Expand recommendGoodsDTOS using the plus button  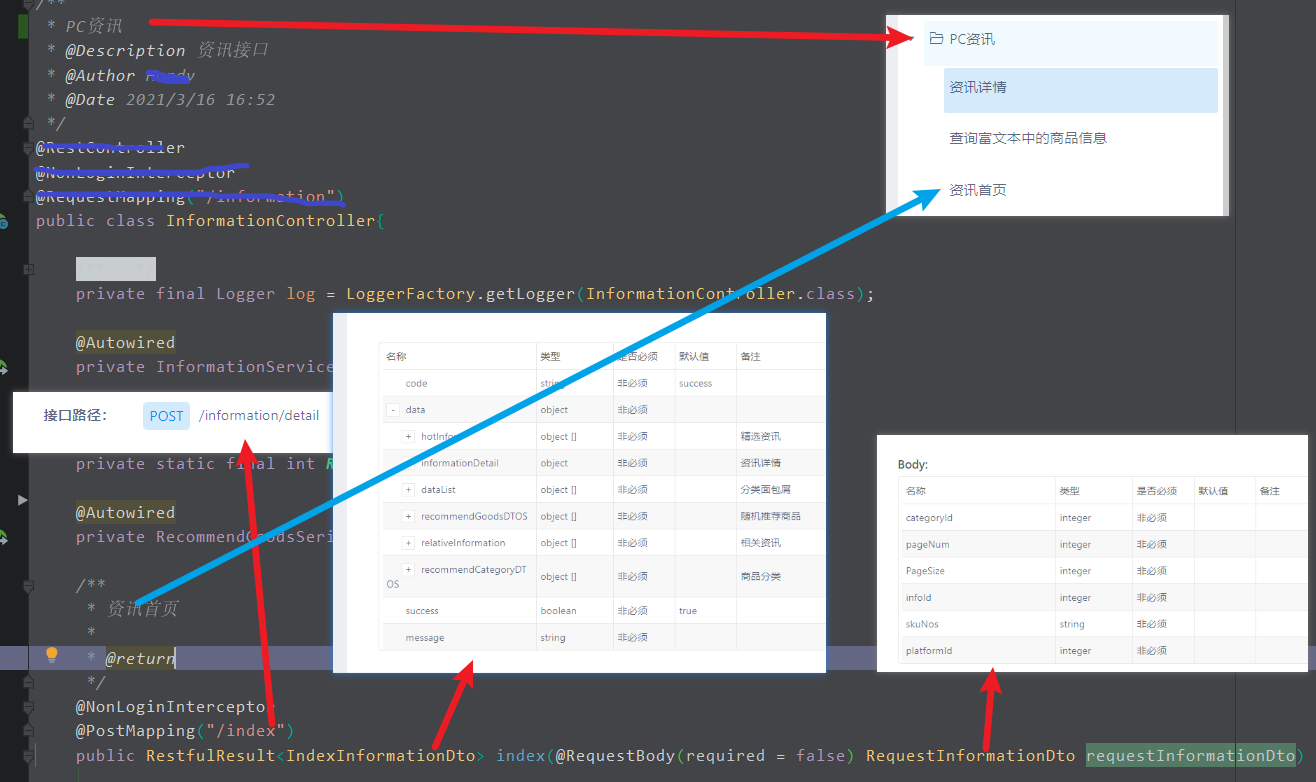407,516
